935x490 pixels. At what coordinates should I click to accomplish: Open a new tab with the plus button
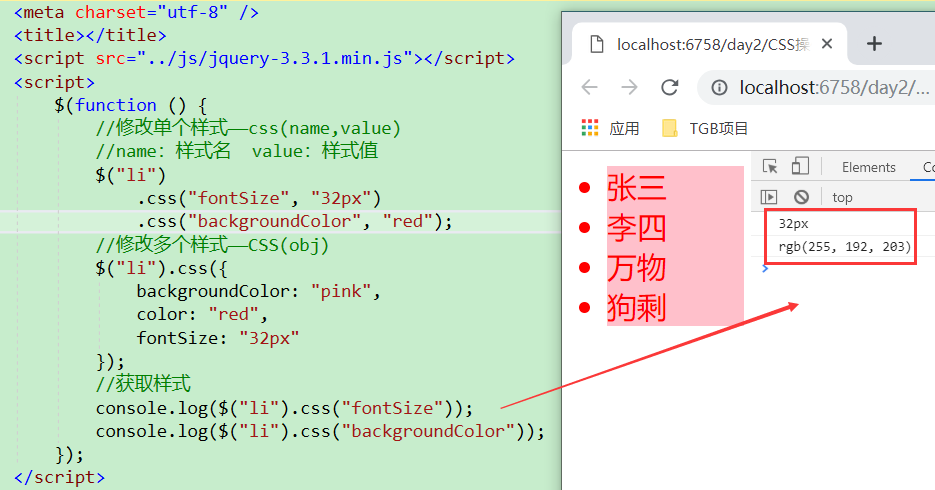tap(874, 44)
